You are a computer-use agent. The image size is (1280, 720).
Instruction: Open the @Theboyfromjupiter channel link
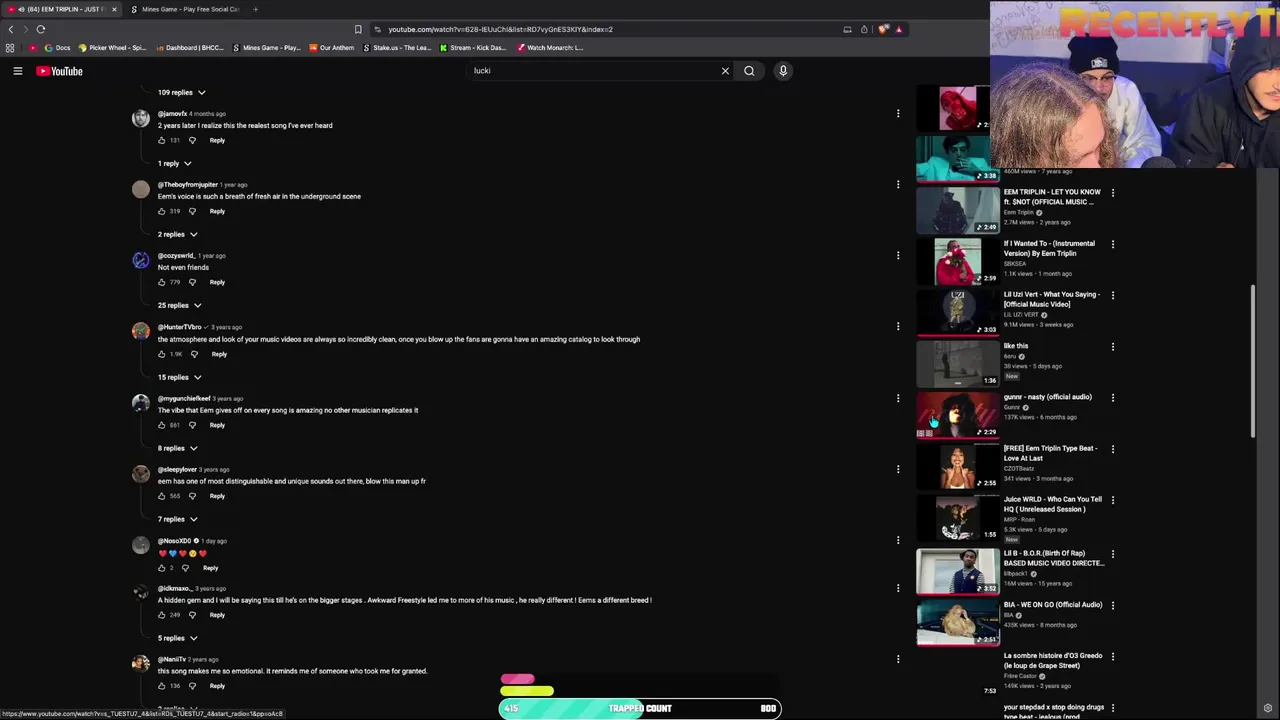[x=187, y=185]
